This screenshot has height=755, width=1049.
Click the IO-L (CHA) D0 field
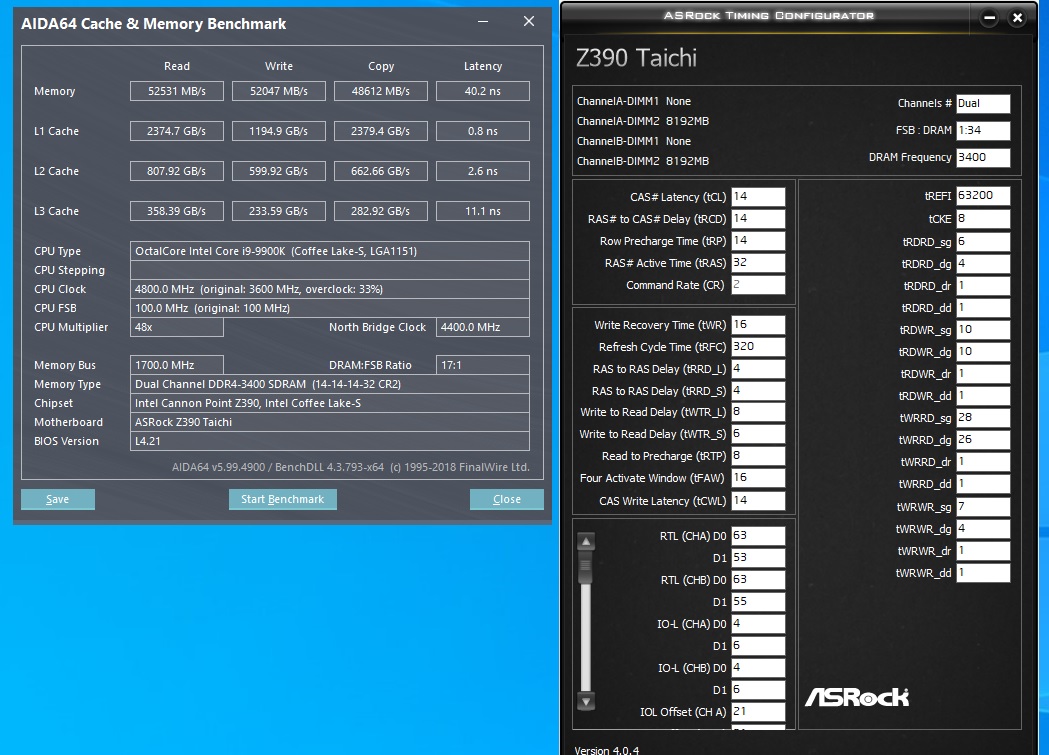point(758,624)
